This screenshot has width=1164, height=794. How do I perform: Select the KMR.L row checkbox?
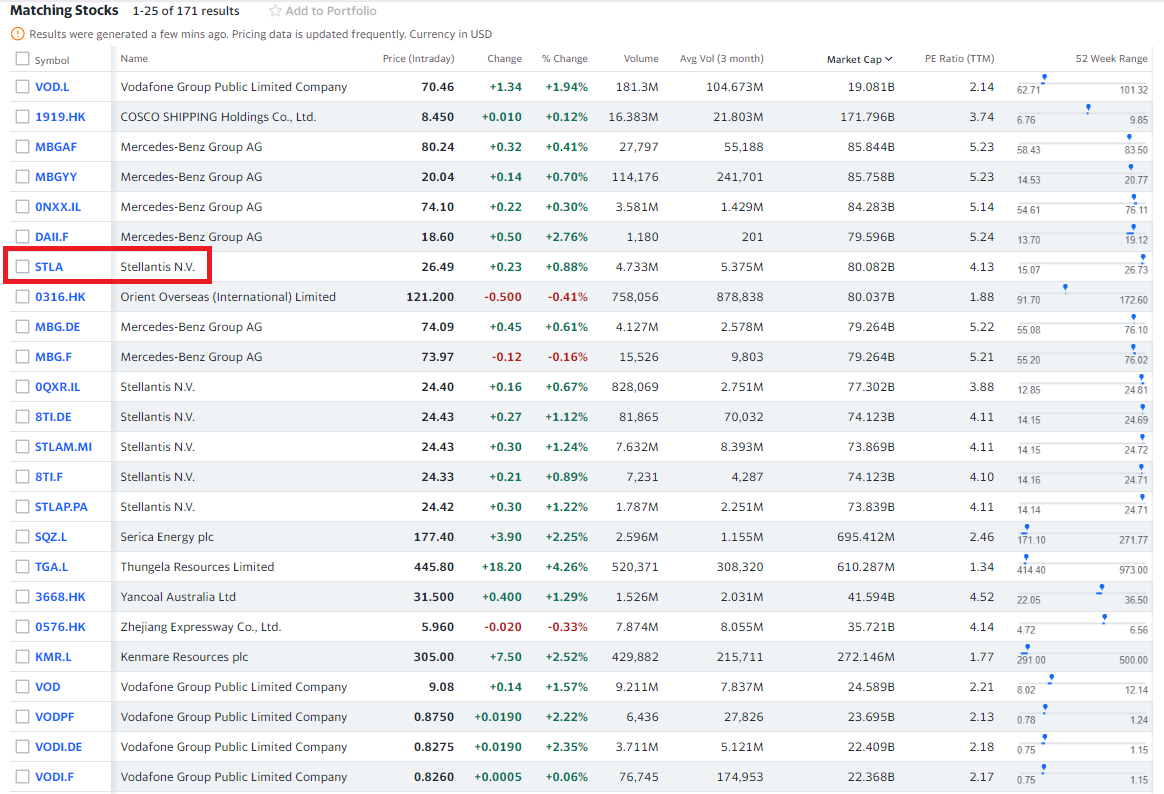[x=22, y=657]
